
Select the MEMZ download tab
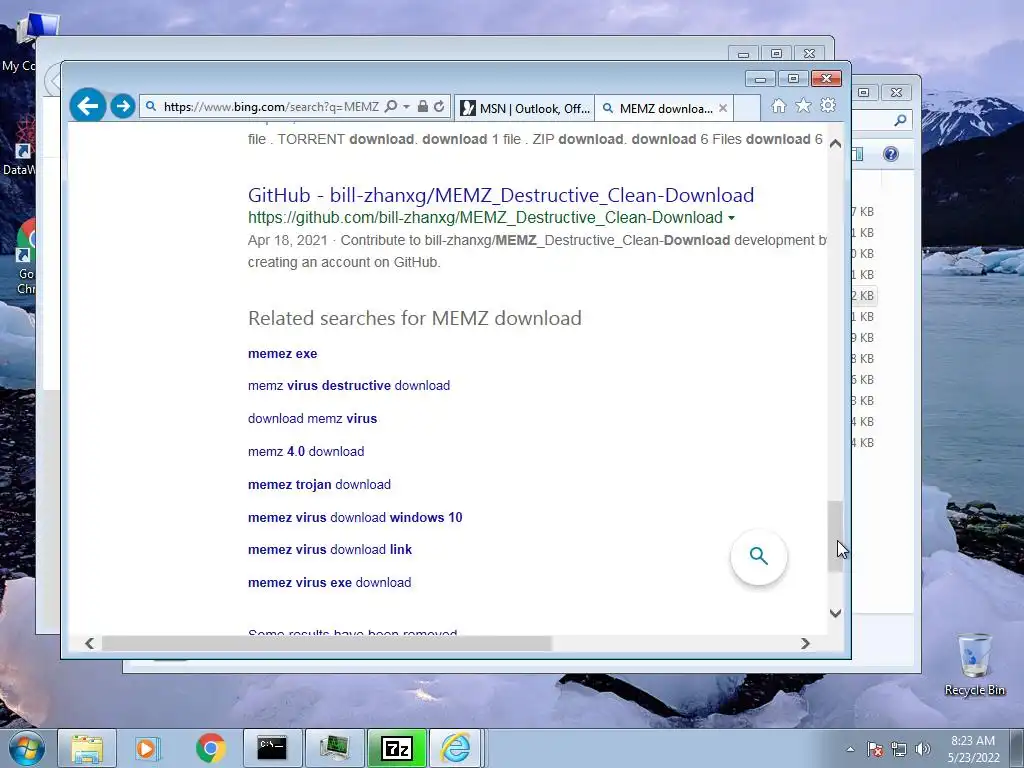(658, 108)
